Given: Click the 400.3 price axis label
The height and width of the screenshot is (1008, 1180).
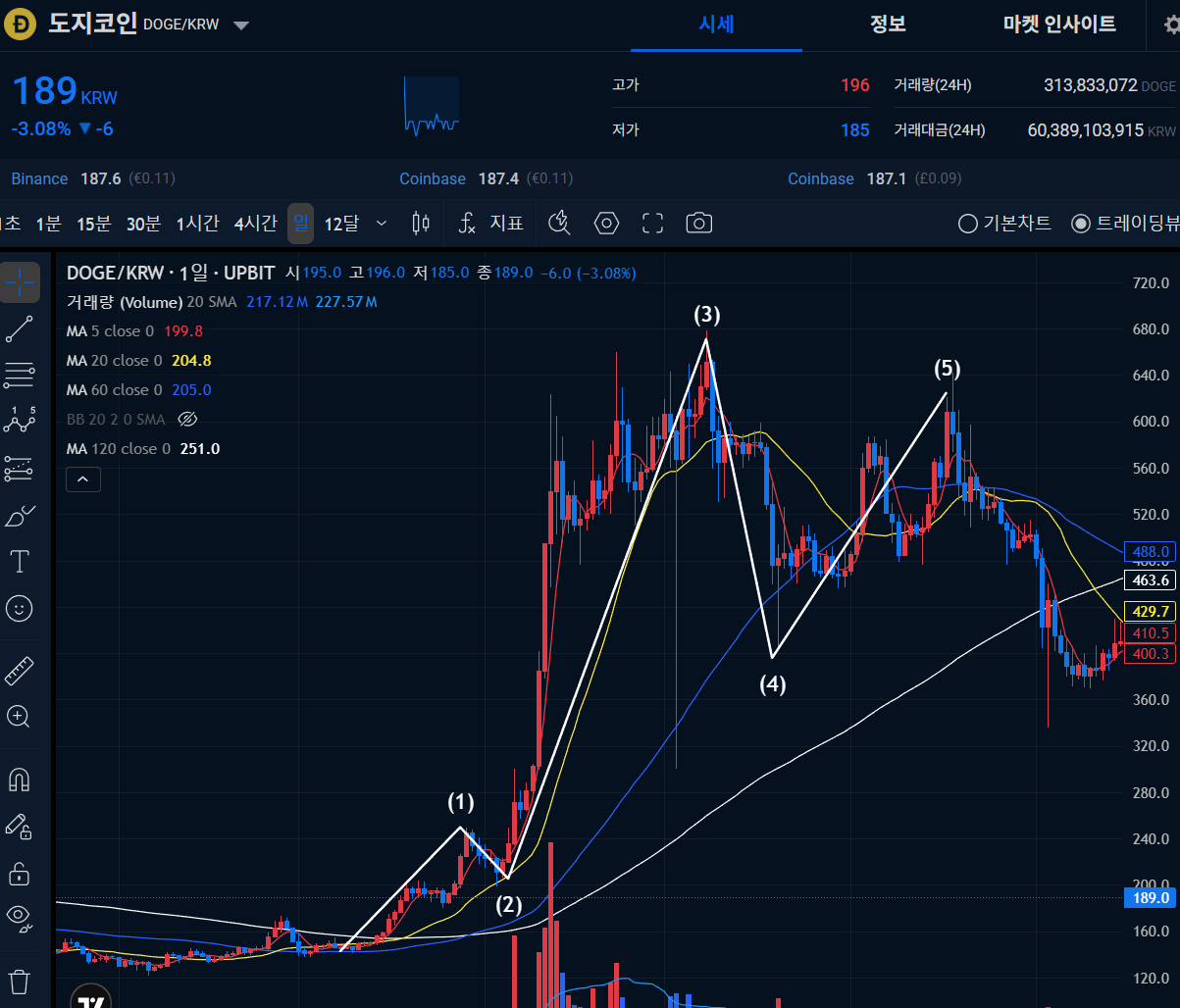Looking at the screenshot, I should click(x=1151, y=654).
